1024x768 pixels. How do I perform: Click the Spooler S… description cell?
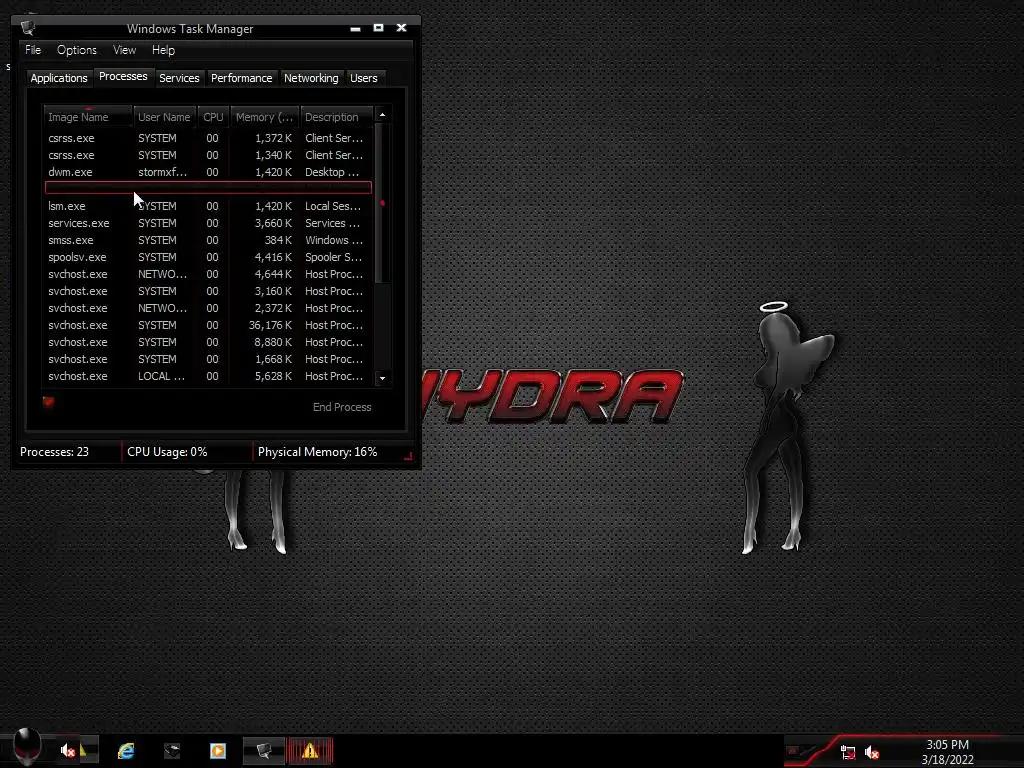click(333, 257)
